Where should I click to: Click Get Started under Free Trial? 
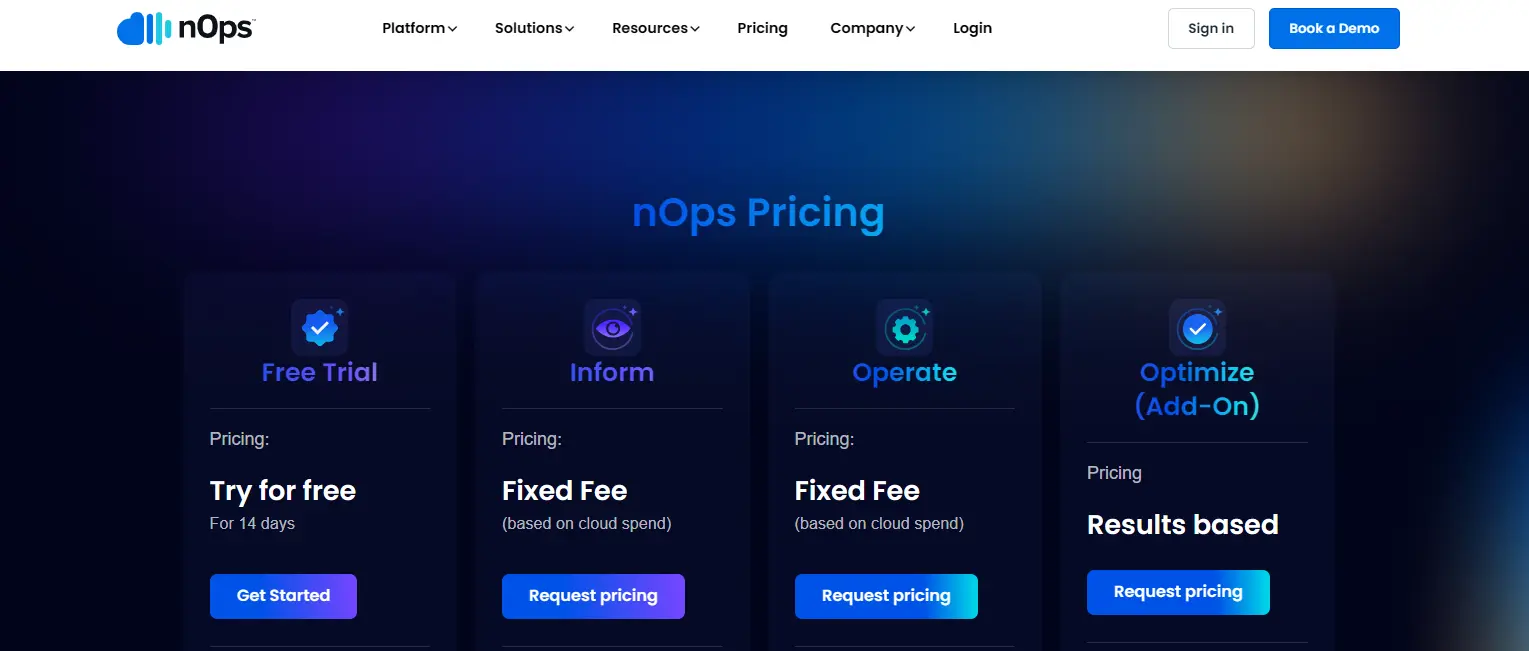pyautogui.click(x=283, y=596)
